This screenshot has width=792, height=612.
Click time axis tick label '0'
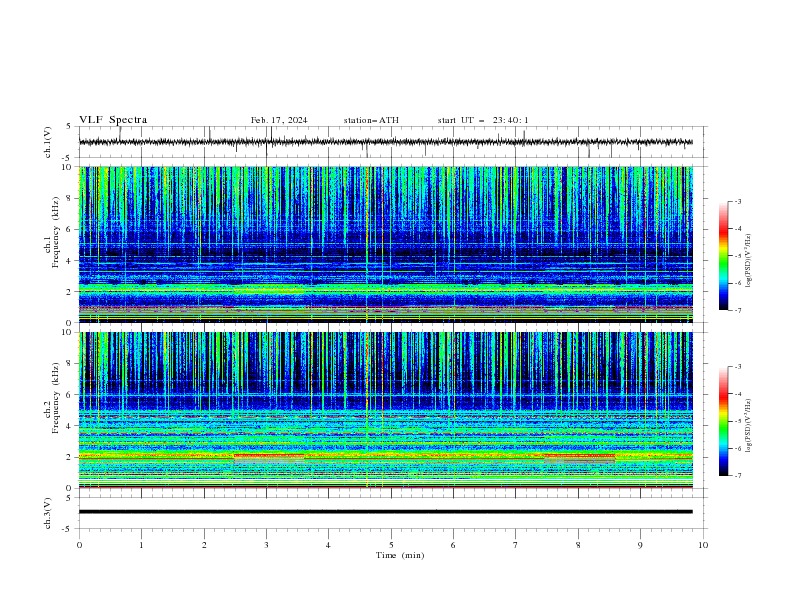point(79,545)
